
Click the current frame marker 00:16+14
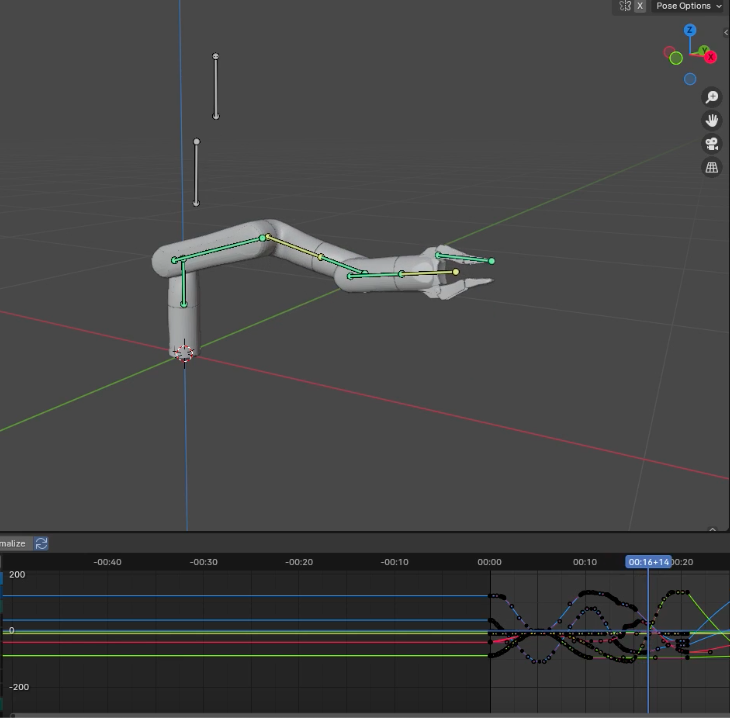pyautogui.click(x=648, y=562)
